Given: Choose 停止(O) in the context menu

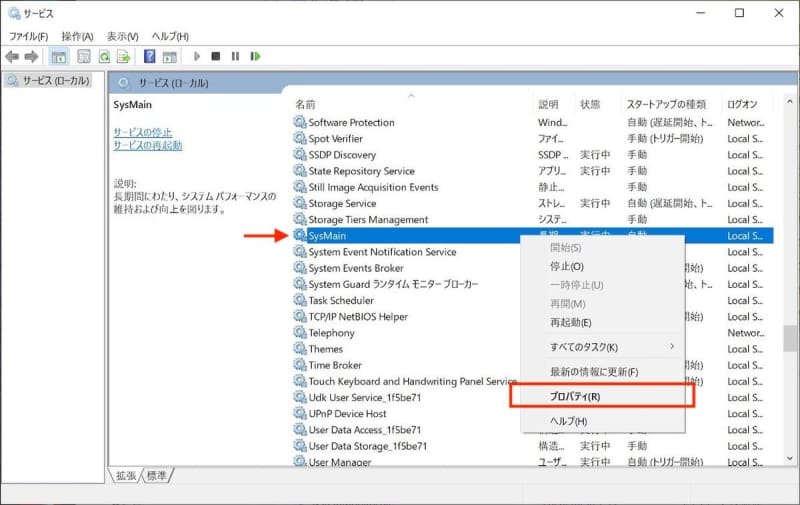Looking at the screenshot, I should pos(602,266).
